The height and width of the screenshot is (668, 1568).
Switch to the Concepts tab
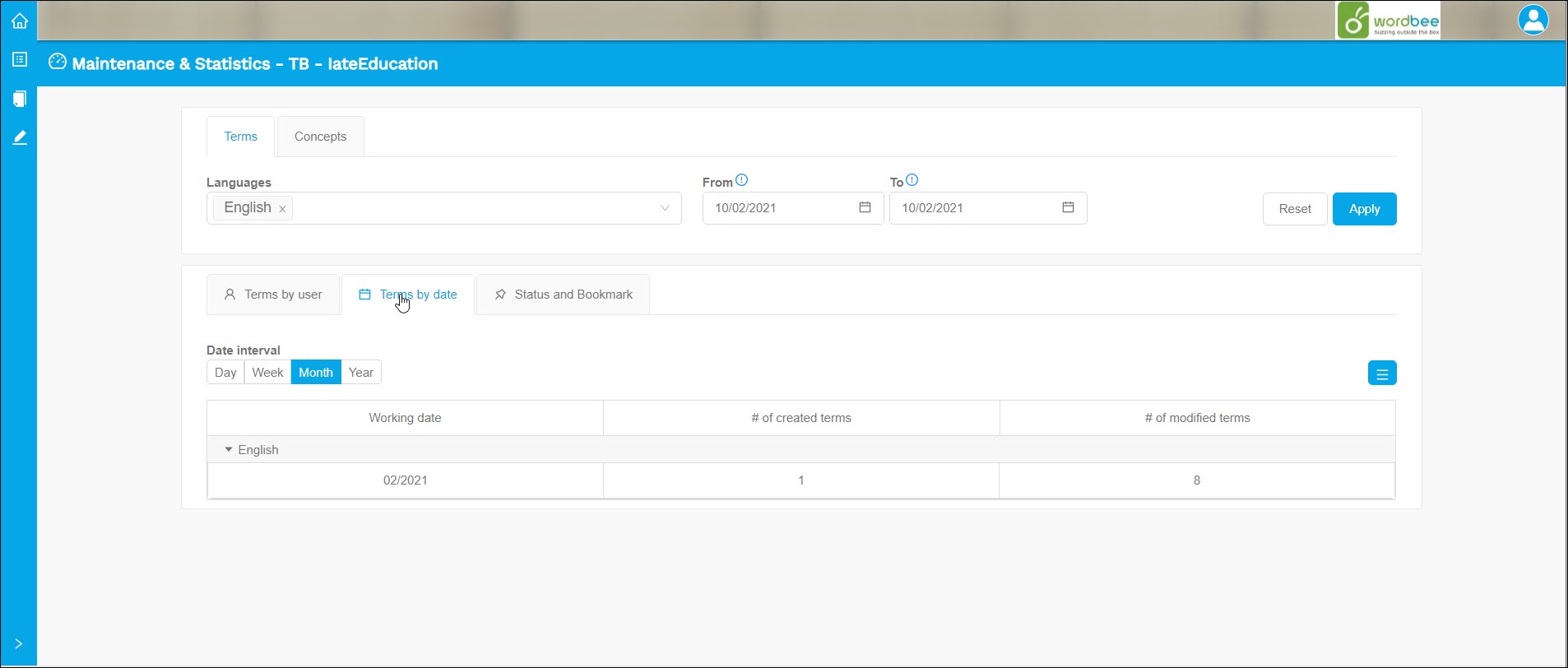tap(320, 137)
